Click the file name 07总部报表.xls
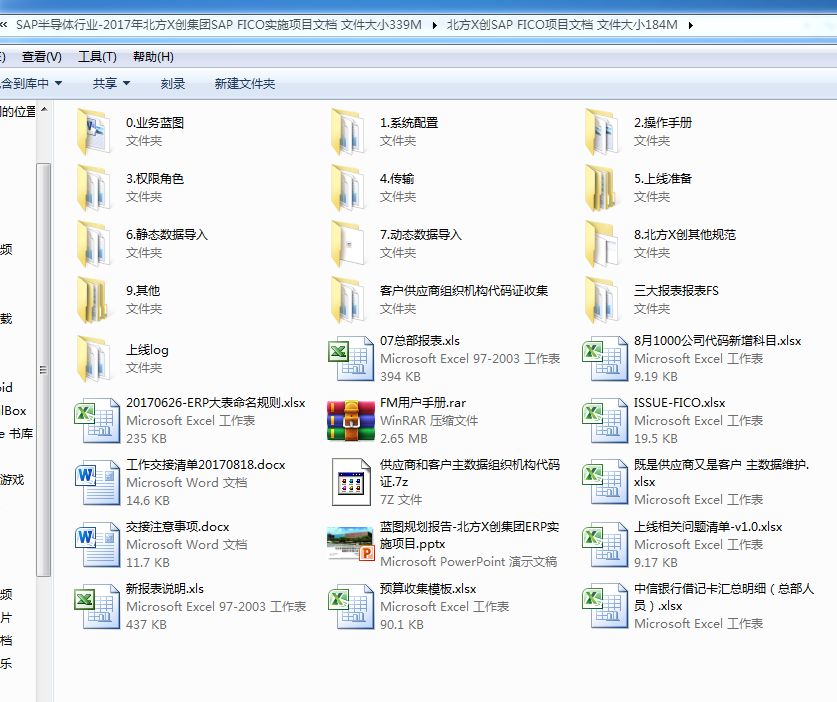The width and height of the screenshot is (837, 702). point(420,341)
